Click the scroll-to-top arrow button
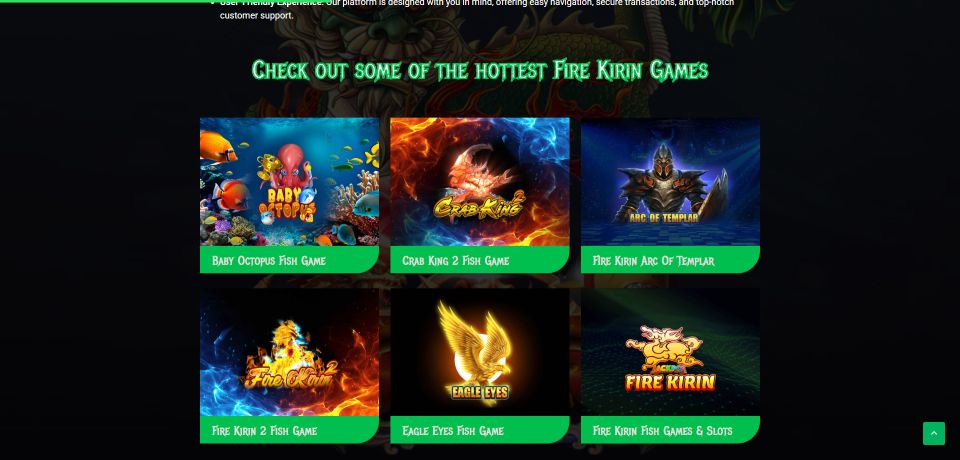Screen dimensions: 960x460 point(934,434)
